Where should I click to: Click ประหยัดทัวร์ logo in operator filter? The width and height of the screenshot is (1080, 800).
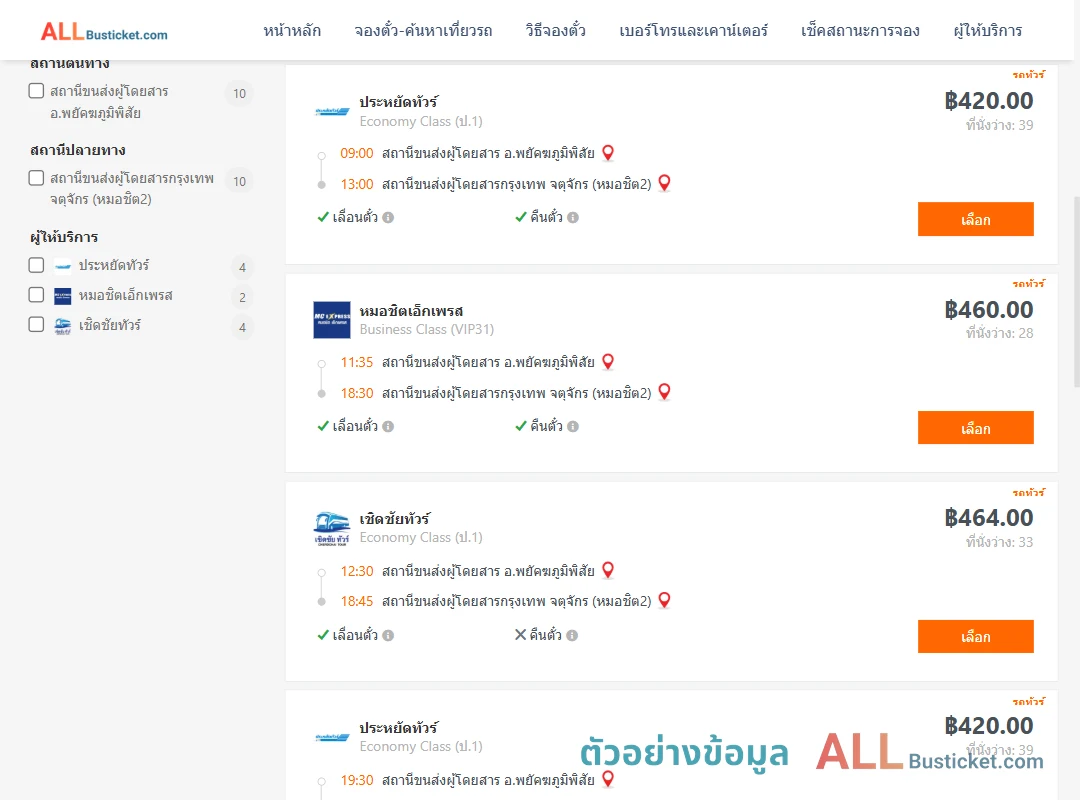[x=63, y=266]
